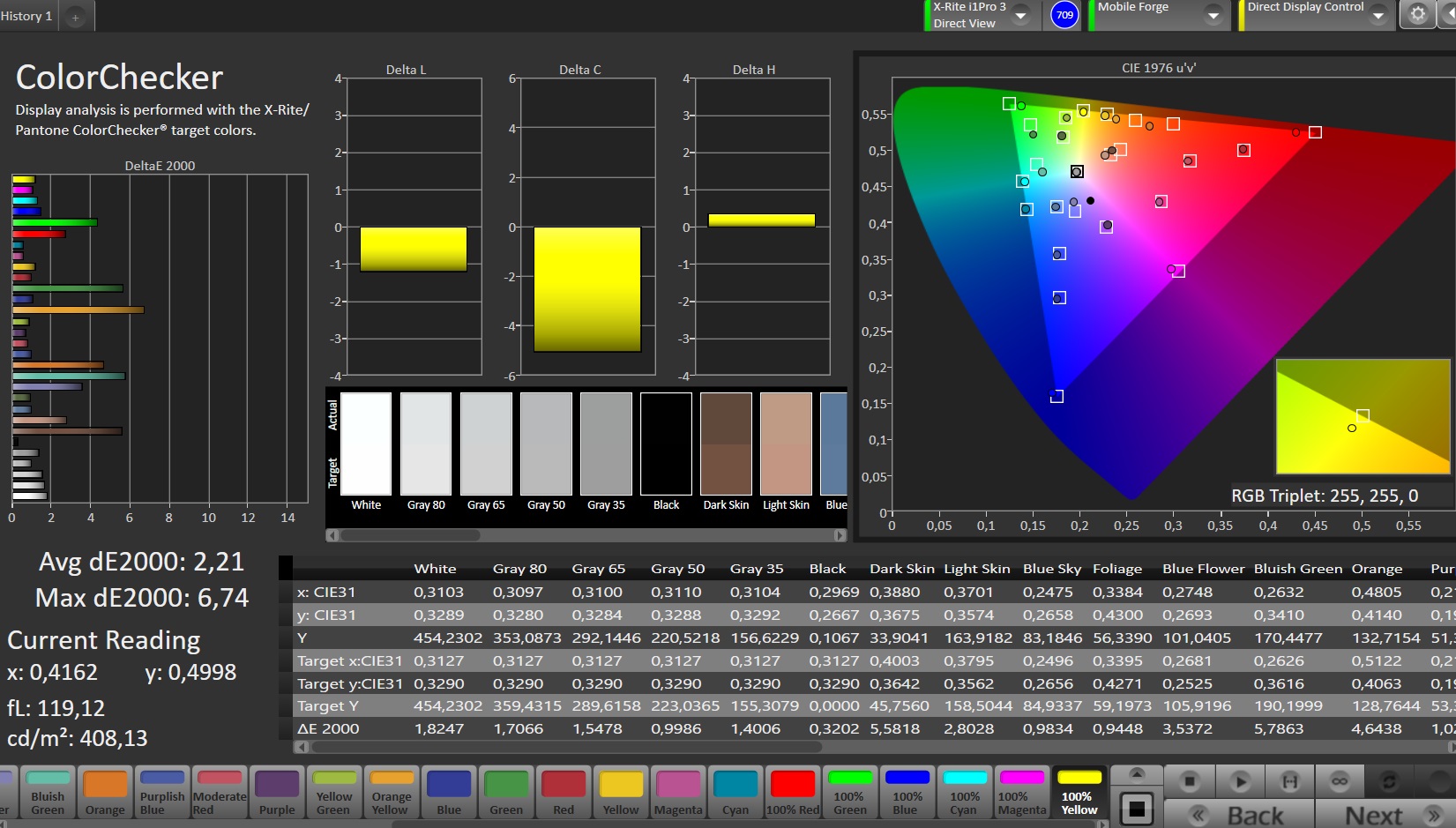1456x828 pixels.
Task: Expand the Direct Display Control dropdown
Action: (x=1378, y=16)
